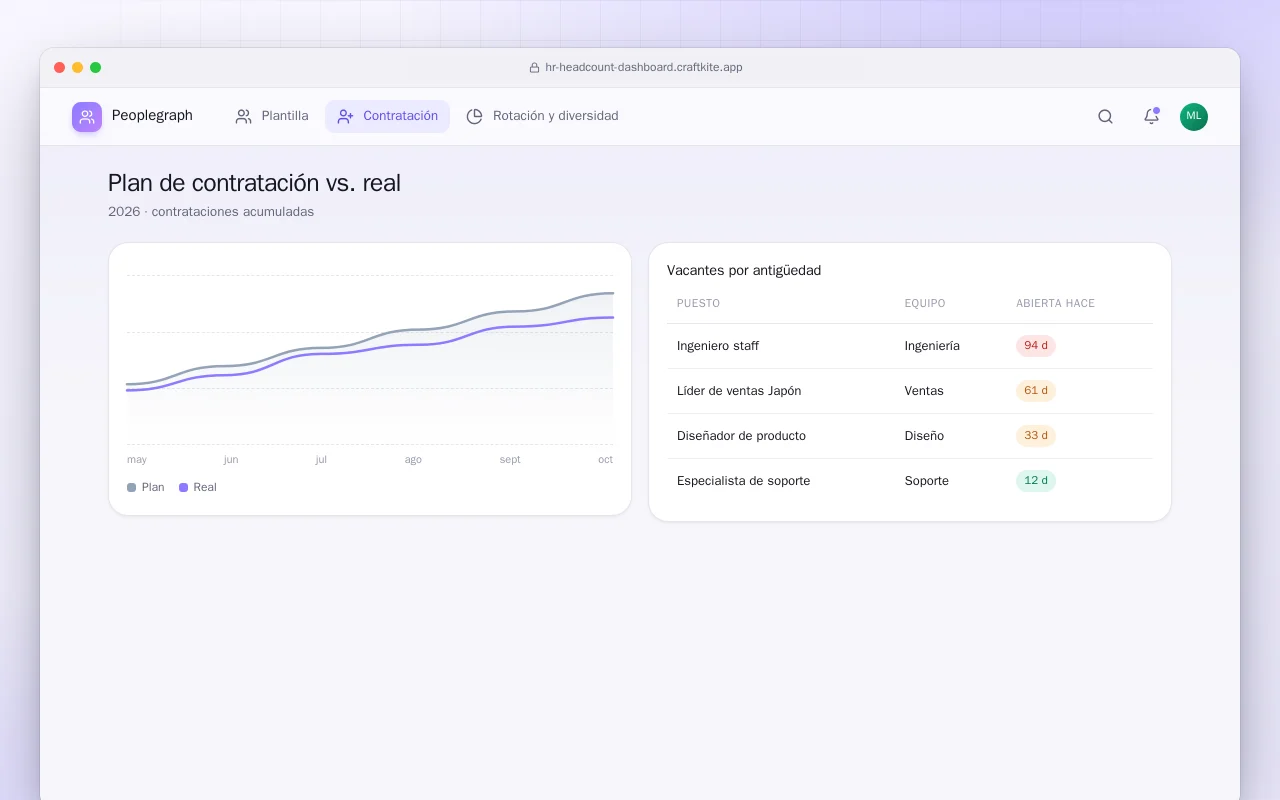Toggle the Plan series in the legend
1280x800 pixels.
pyautogui.click(x=146, y=487)
